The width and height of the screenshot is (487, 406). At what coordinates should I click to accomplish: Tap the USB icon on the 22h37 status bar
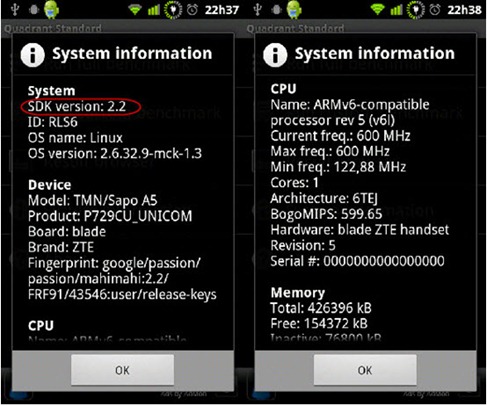point(15,10)
